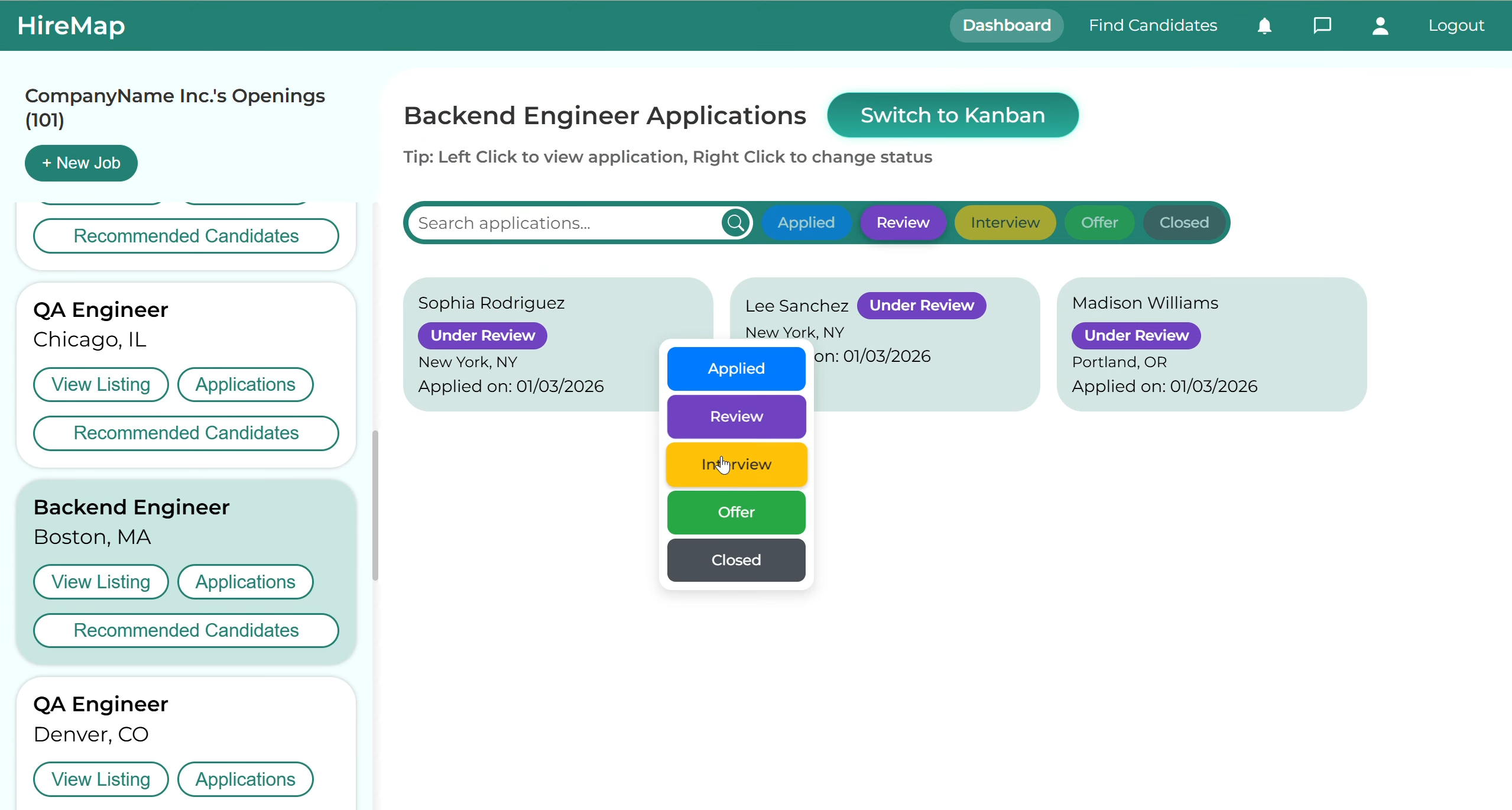Click Portland, OR on Madison Williams card
This screenshot has height=810, width=1512.
pos(1120,362)
